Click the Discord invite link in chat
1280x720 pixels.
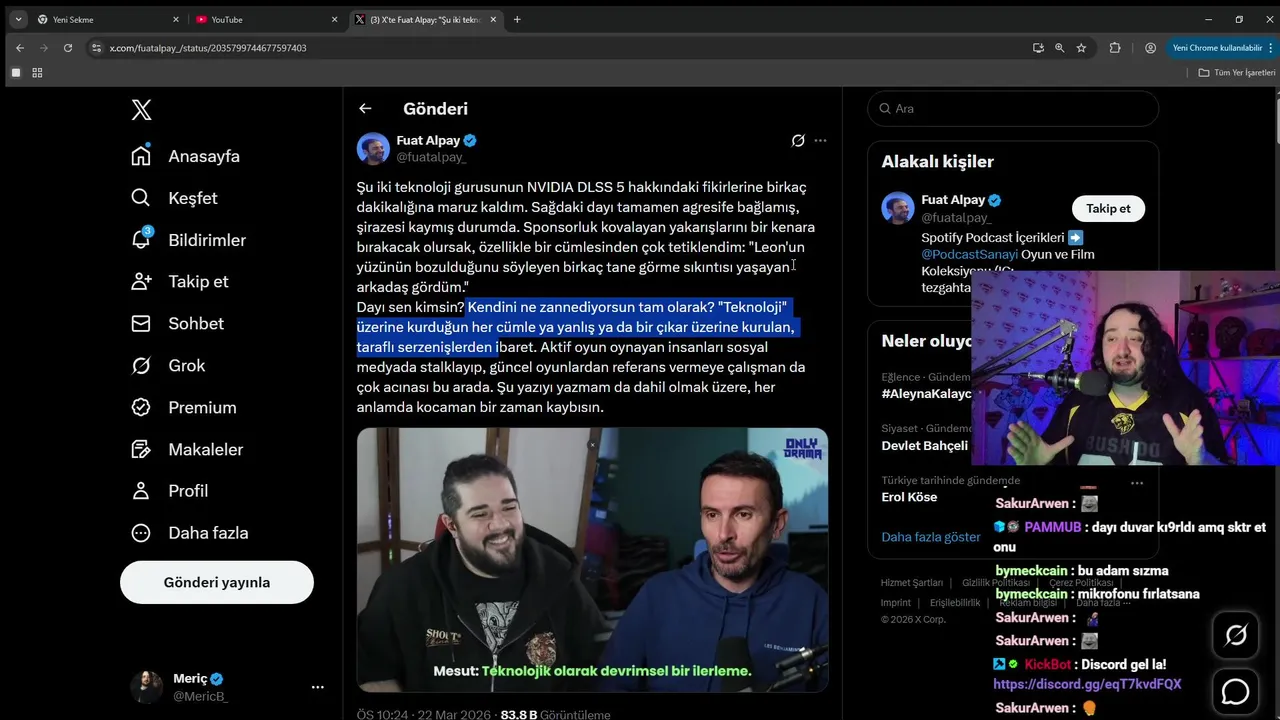coord(1087,684)
